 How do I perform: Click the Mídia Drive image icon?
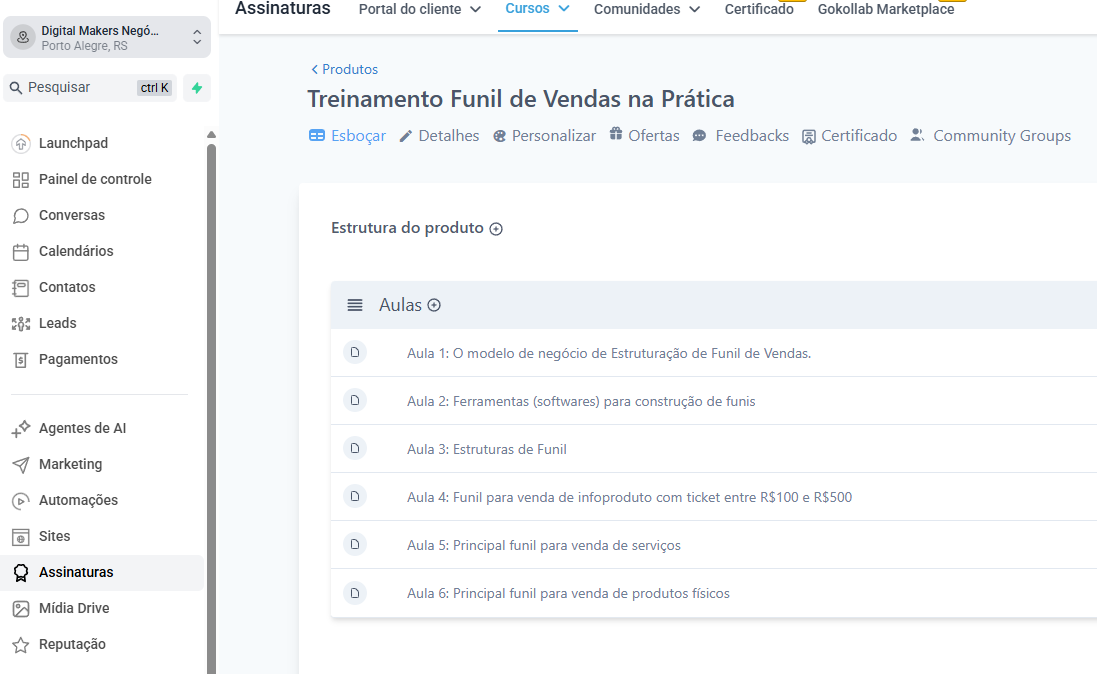click(x=21, y=609)
